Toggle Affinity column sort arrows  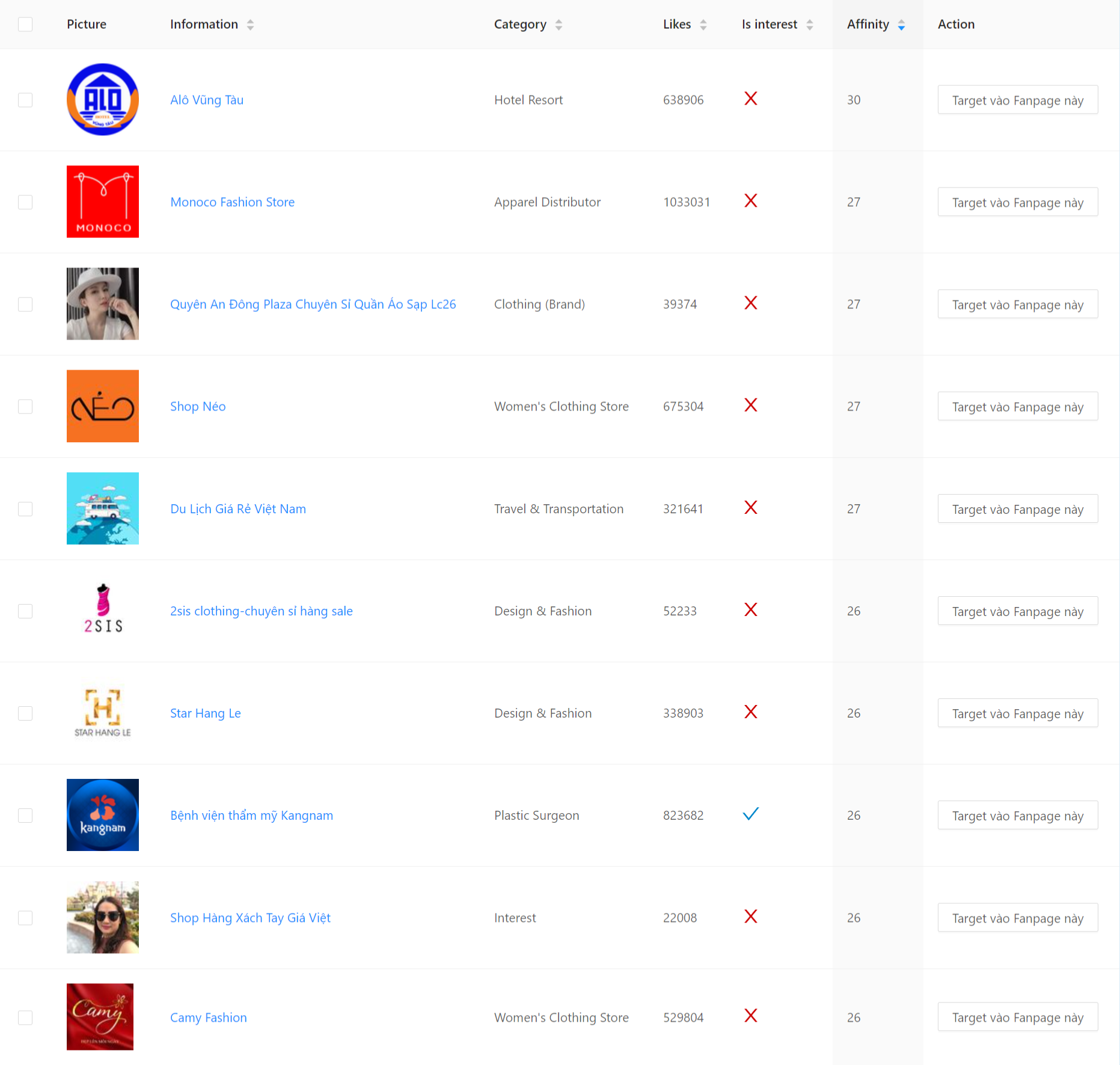coord(902,25)
